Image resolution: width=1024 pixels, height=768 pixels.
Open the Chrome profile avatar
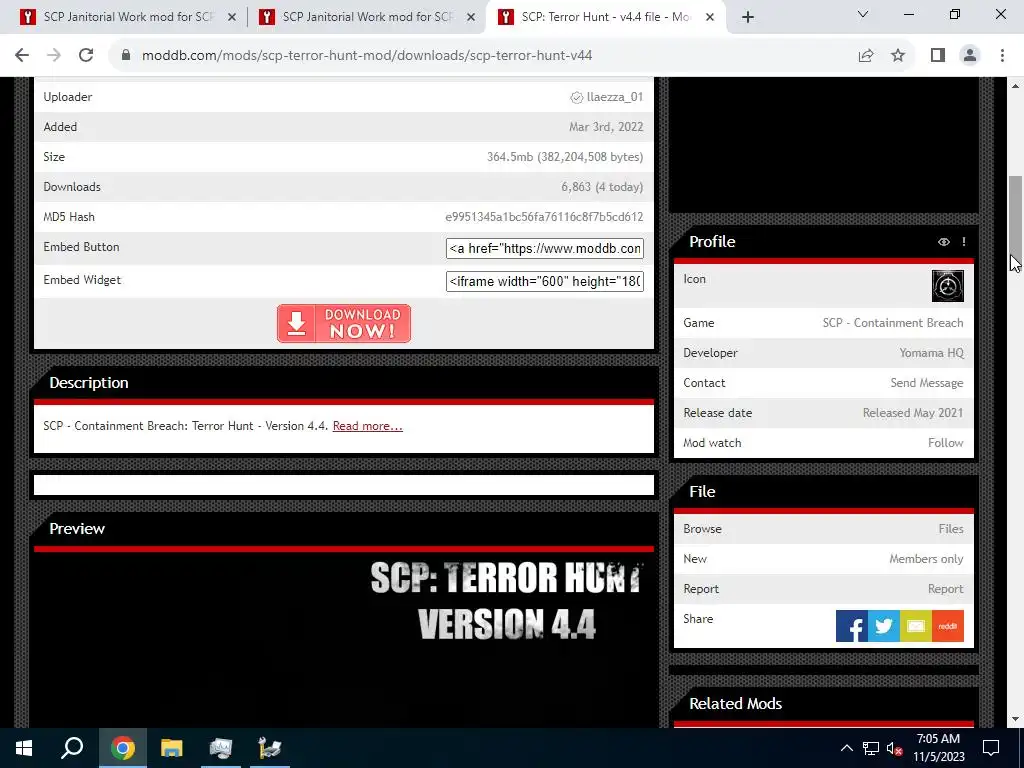point(970,56)
